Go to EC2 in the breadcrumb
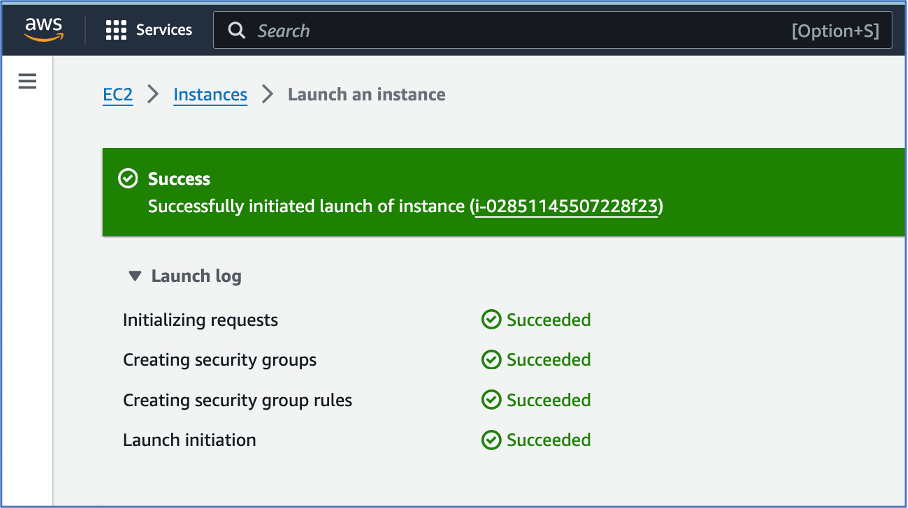This screenshot has width=908, height=508. (x=118, y=95)
